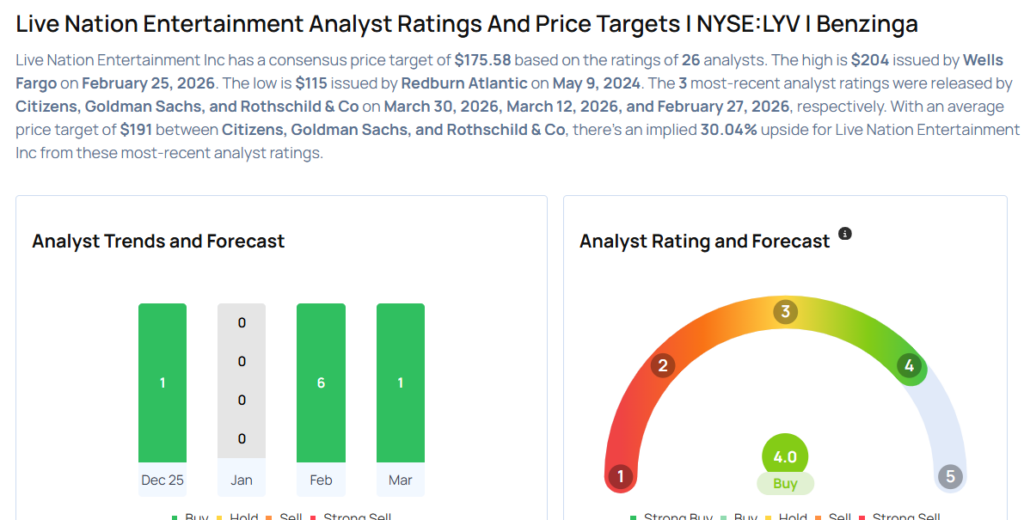The image size is (1024, 520).
Task: Click the Feb bar showing 6
Action: click(321, 381)
